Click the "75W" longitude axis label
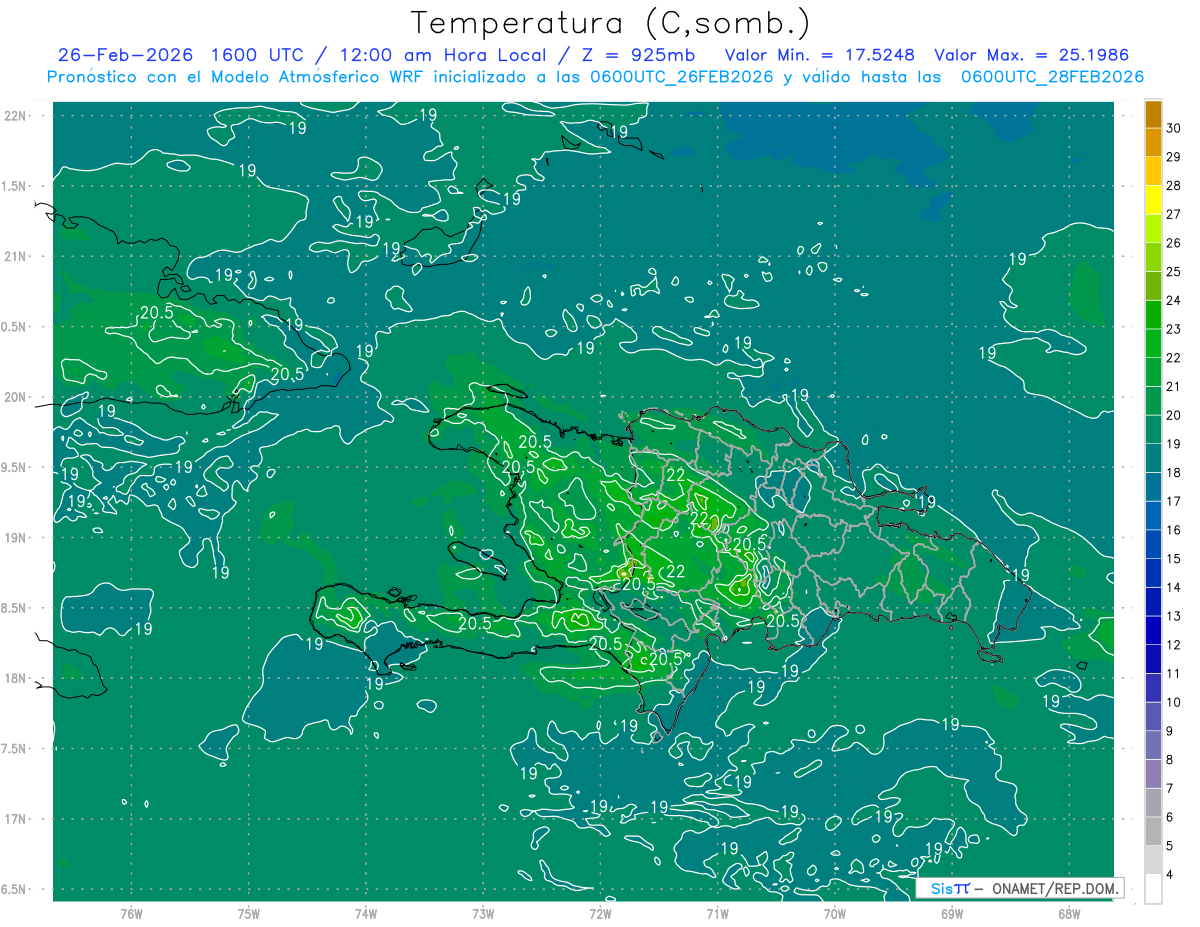 pos(249,914)
